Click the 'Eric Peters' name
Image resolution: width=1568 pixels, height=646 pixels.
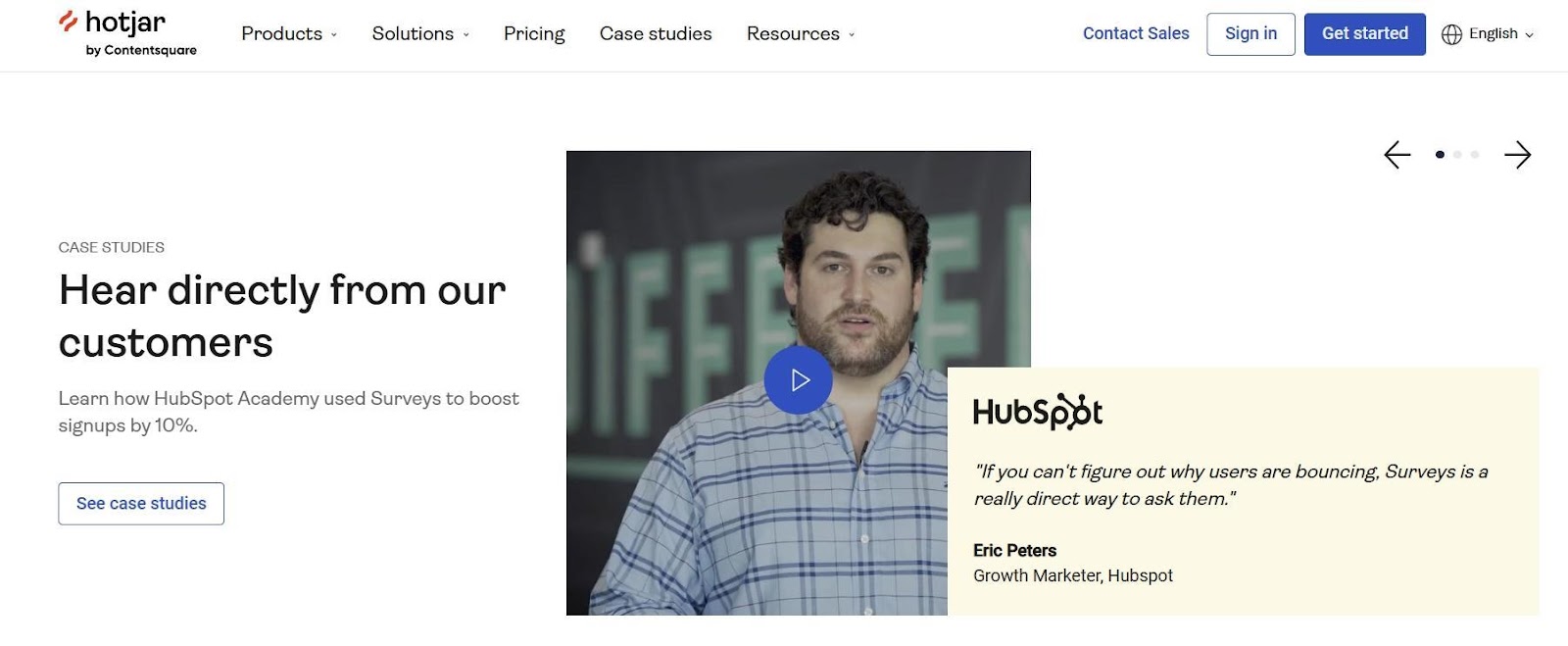(x=1014, y=550)
